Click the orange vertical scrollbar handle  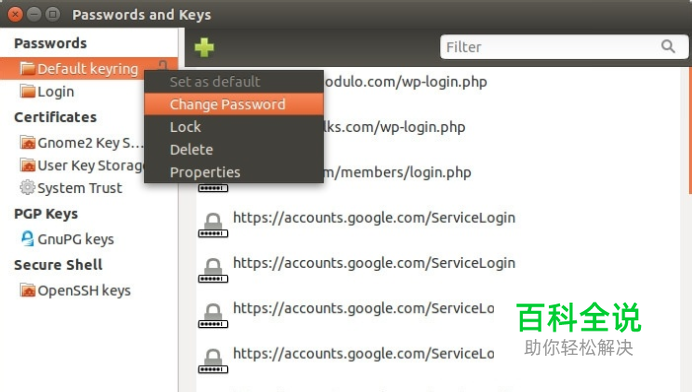690,131
